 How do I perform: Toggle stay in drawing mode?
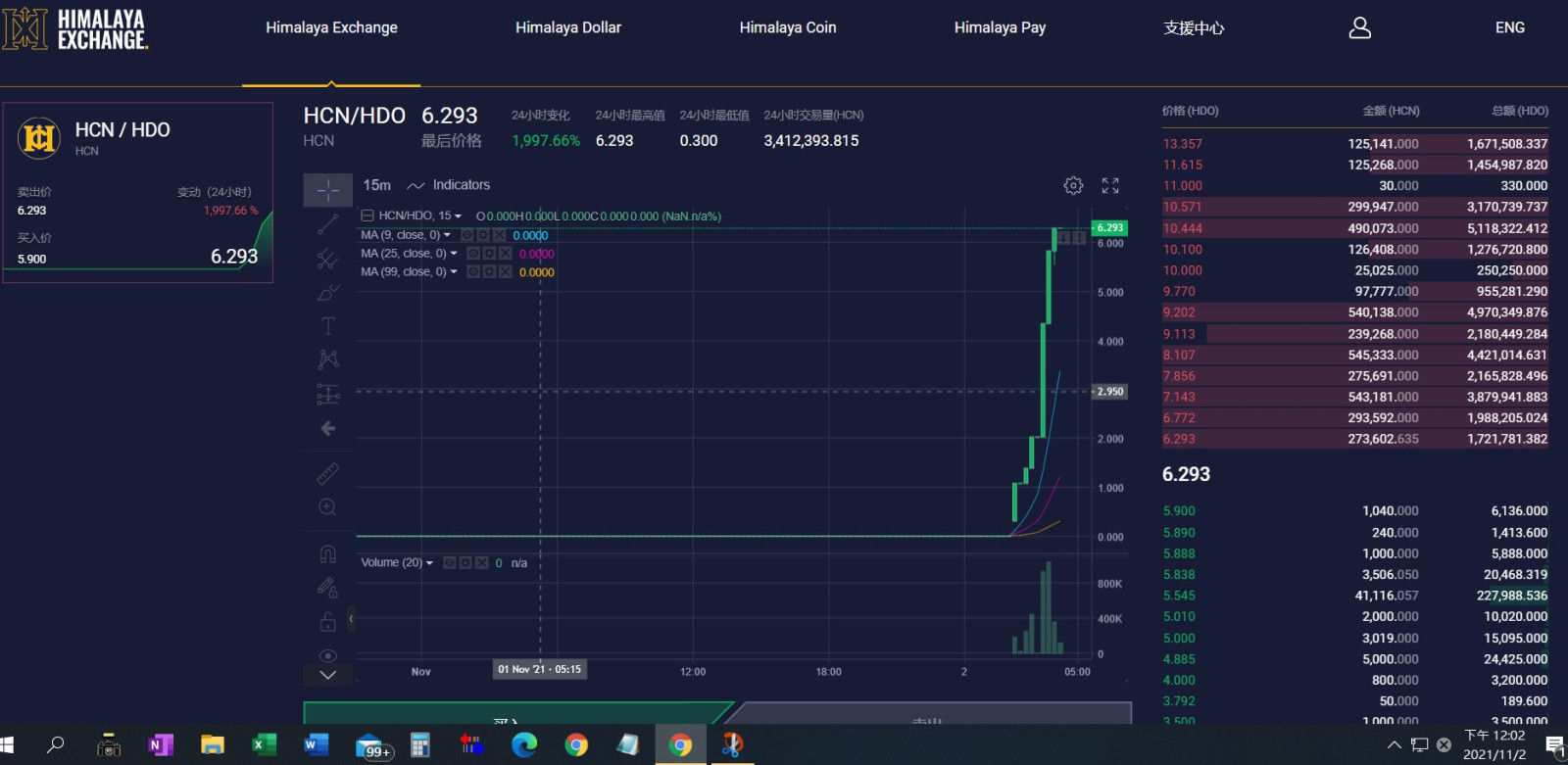327,588
